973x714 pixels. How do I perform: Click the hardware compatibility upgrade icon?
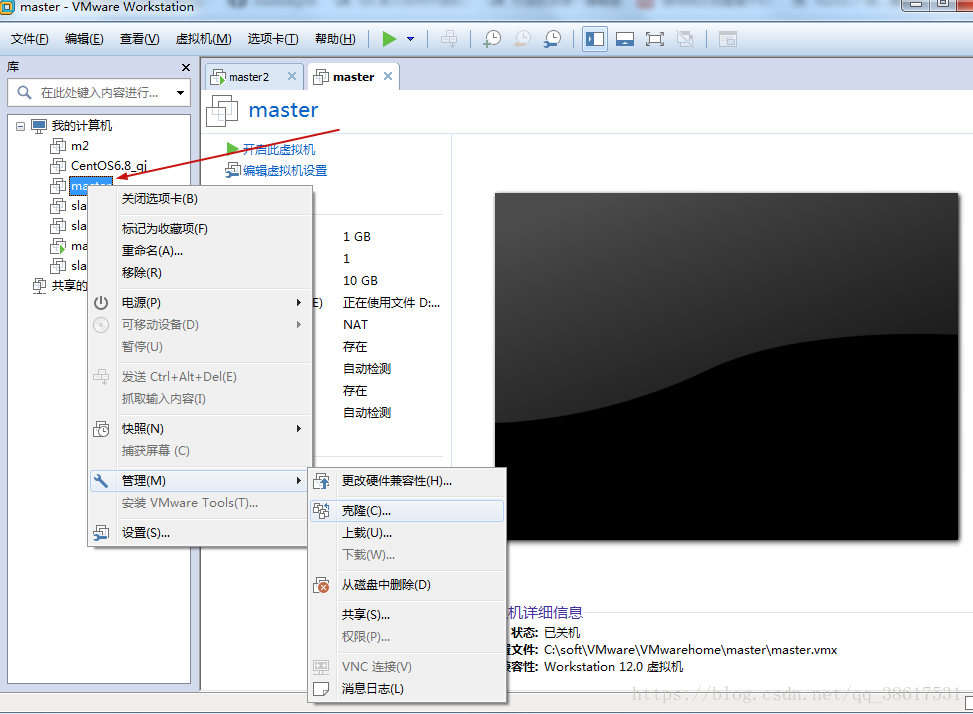click(x=321, y=481)
